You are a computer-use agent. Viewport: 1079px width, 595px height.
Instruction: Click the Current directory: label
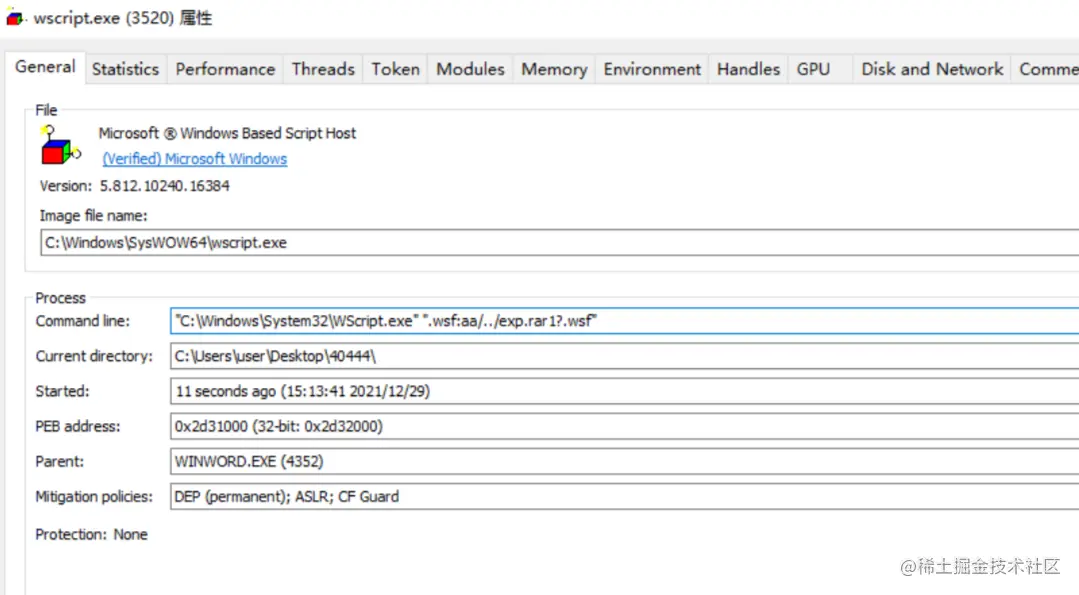pyautogui.click(x=94, y=356)
